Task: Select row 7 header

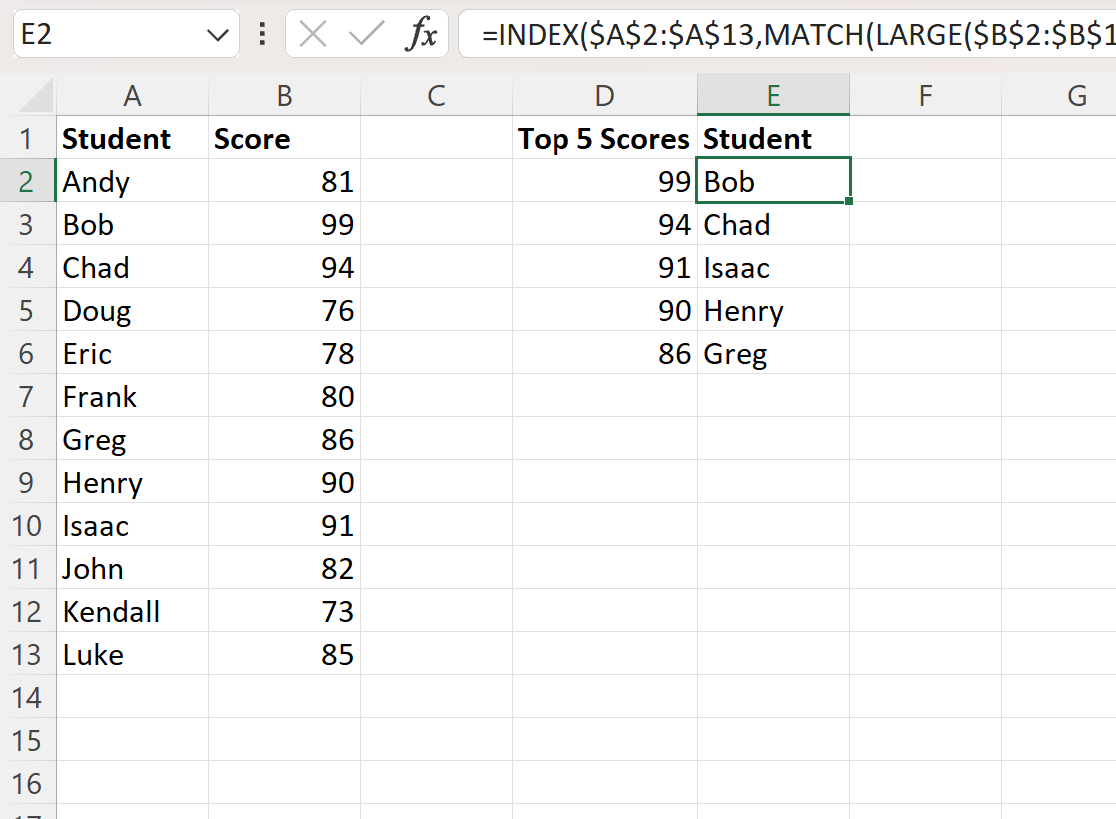Action: click(27, 396)
